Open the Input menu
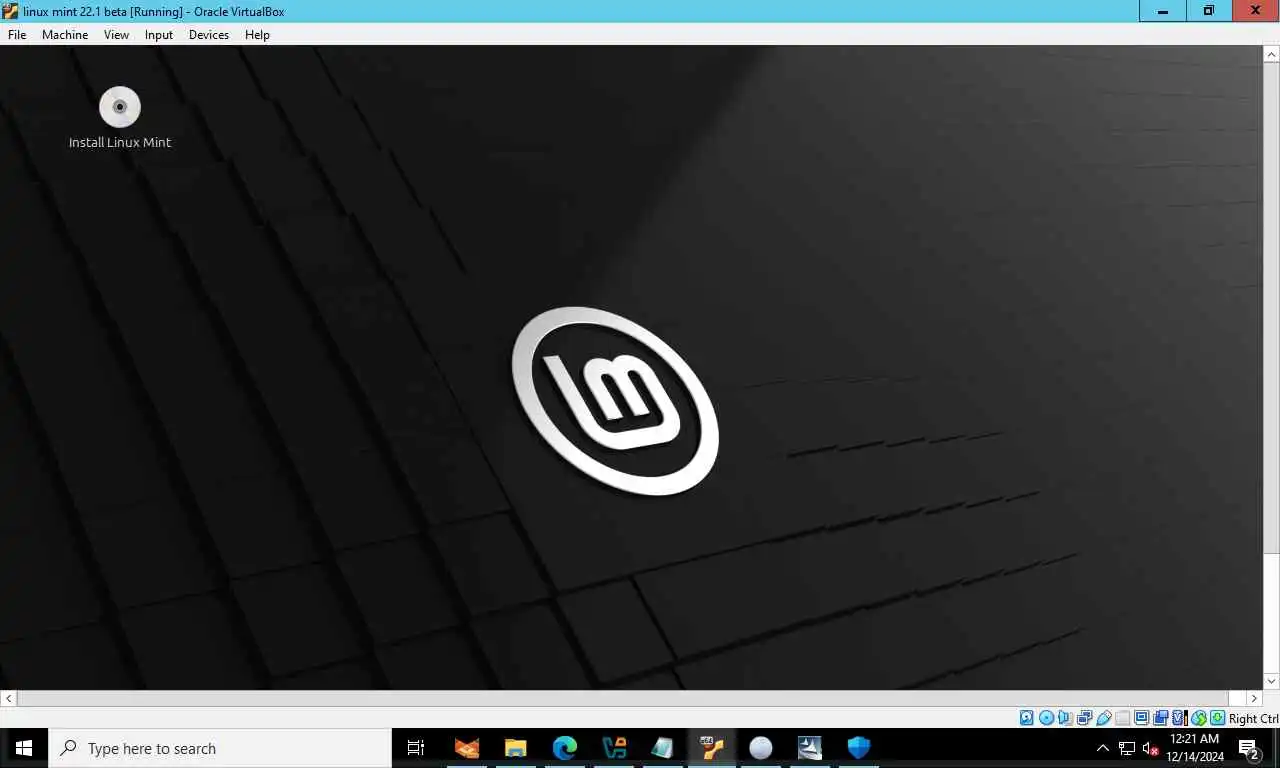This screenshot has height=768, width=1280. click(159, 34)
